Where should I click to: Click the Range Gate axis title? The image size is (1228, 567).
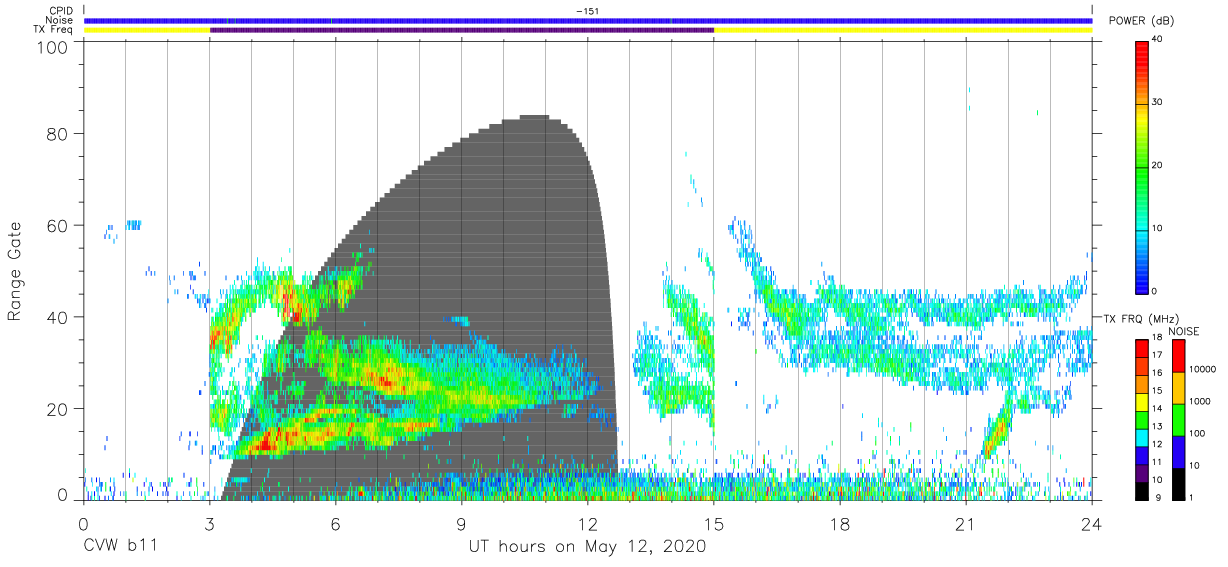pyautogui.click(x=16, y=272)
